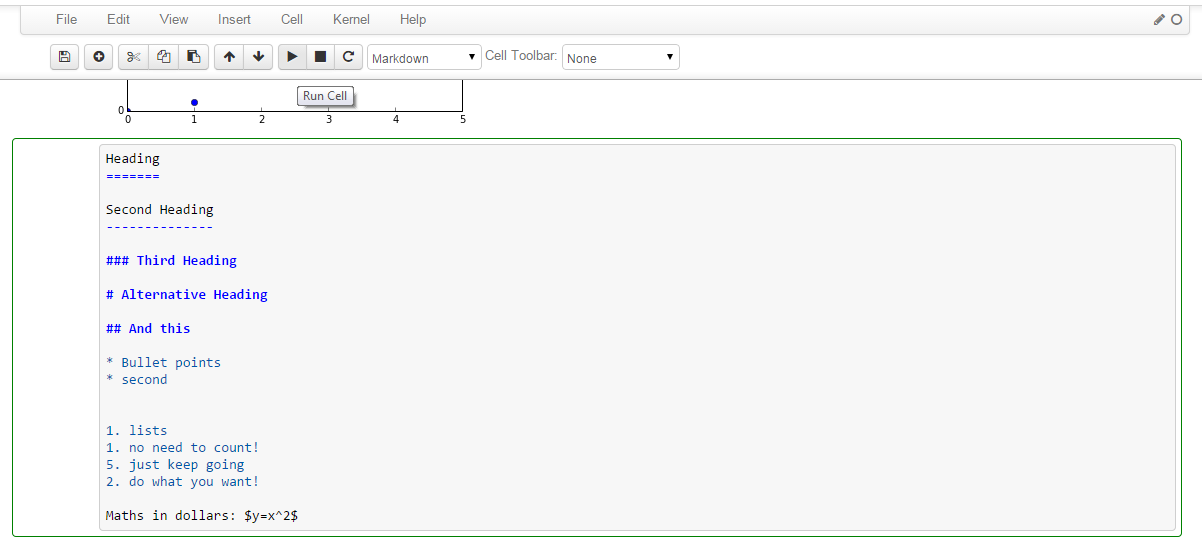Insert a new cell with the plus icon
This screenshot has height=542, width=1202.
tap(98, 57)
